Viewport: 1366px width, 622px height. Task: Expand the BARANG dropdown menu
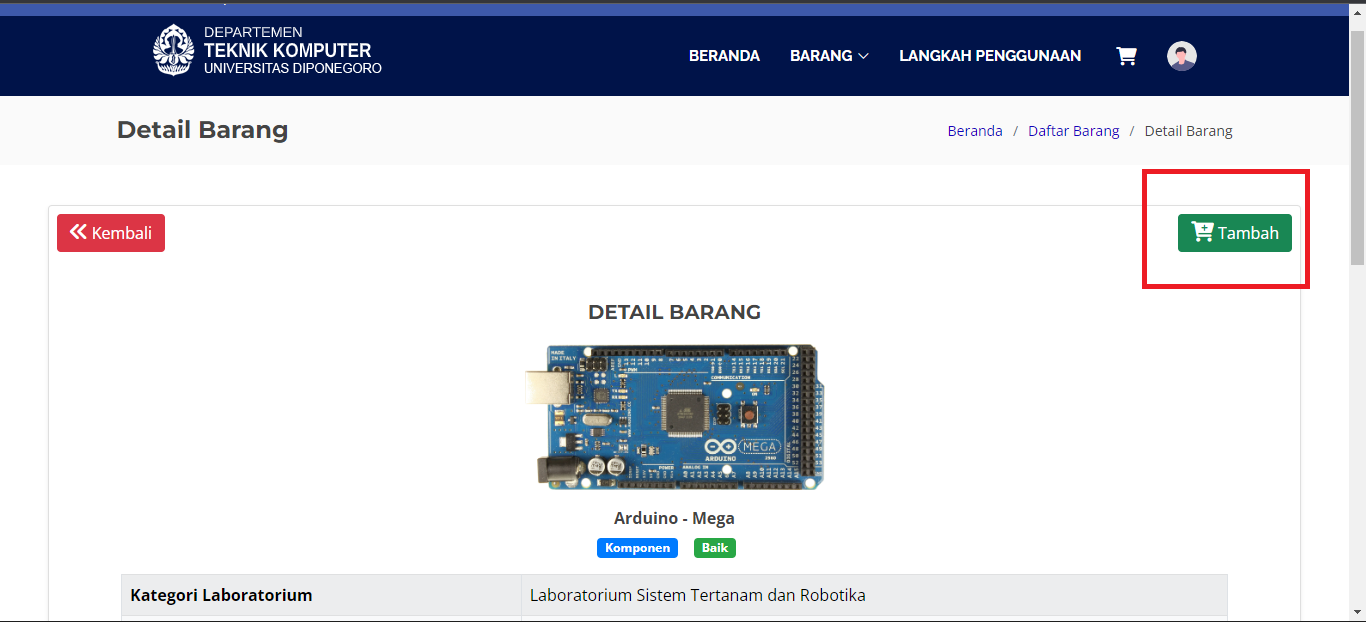tap(829, 56)
